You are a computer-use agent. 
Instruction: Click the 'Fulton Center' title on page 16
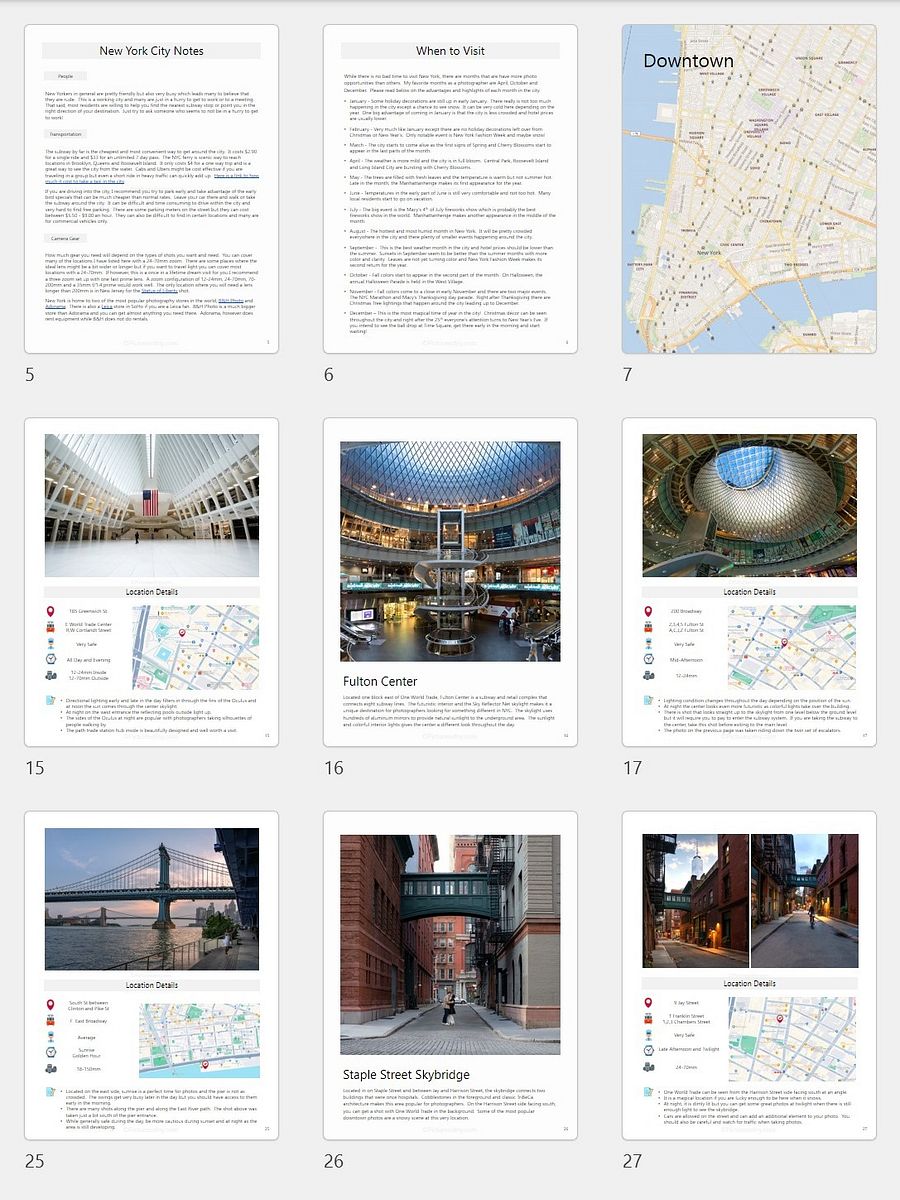click(x=379, y=681)
